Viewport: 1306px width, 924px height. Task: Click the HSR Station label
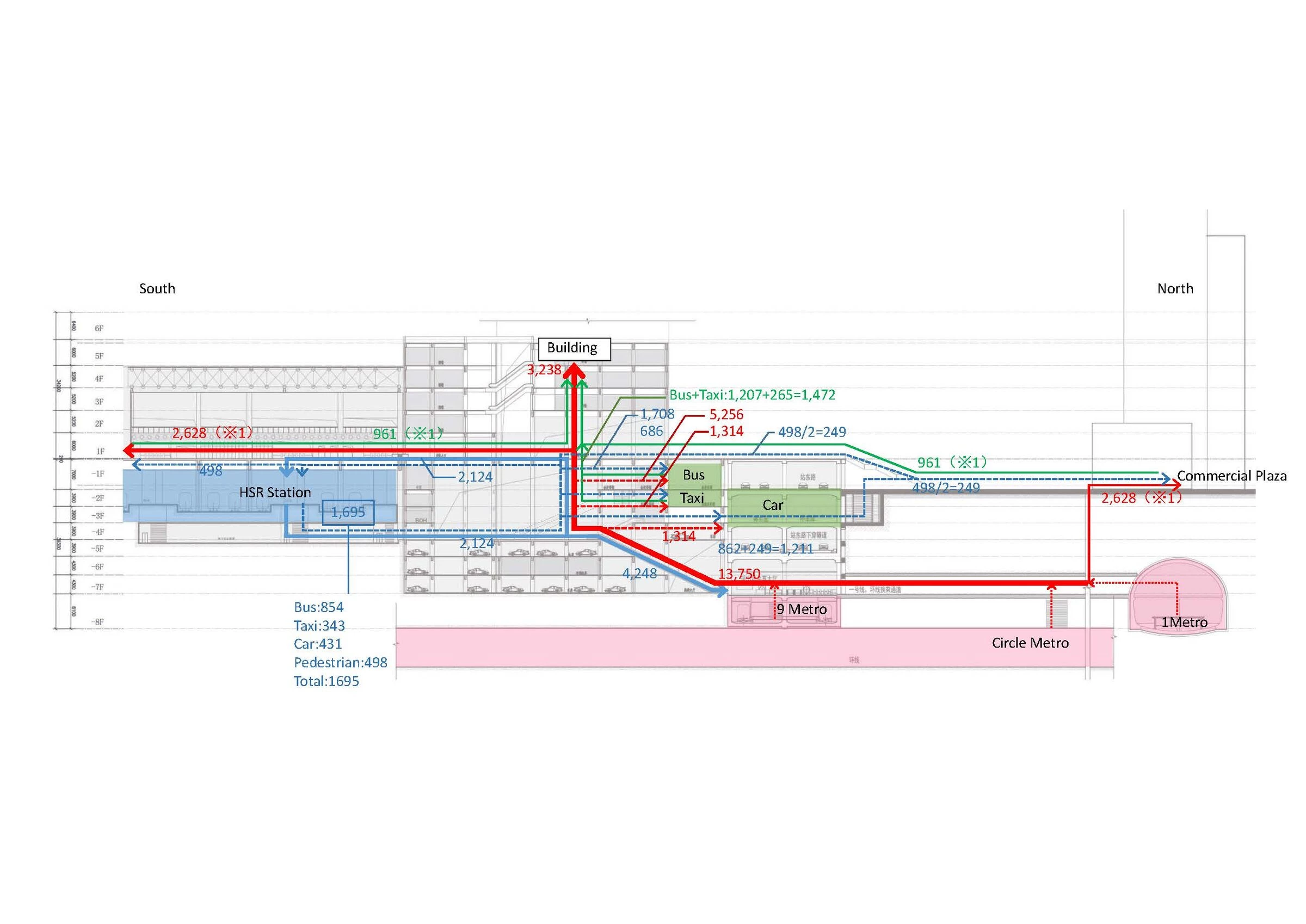[275, 492]
